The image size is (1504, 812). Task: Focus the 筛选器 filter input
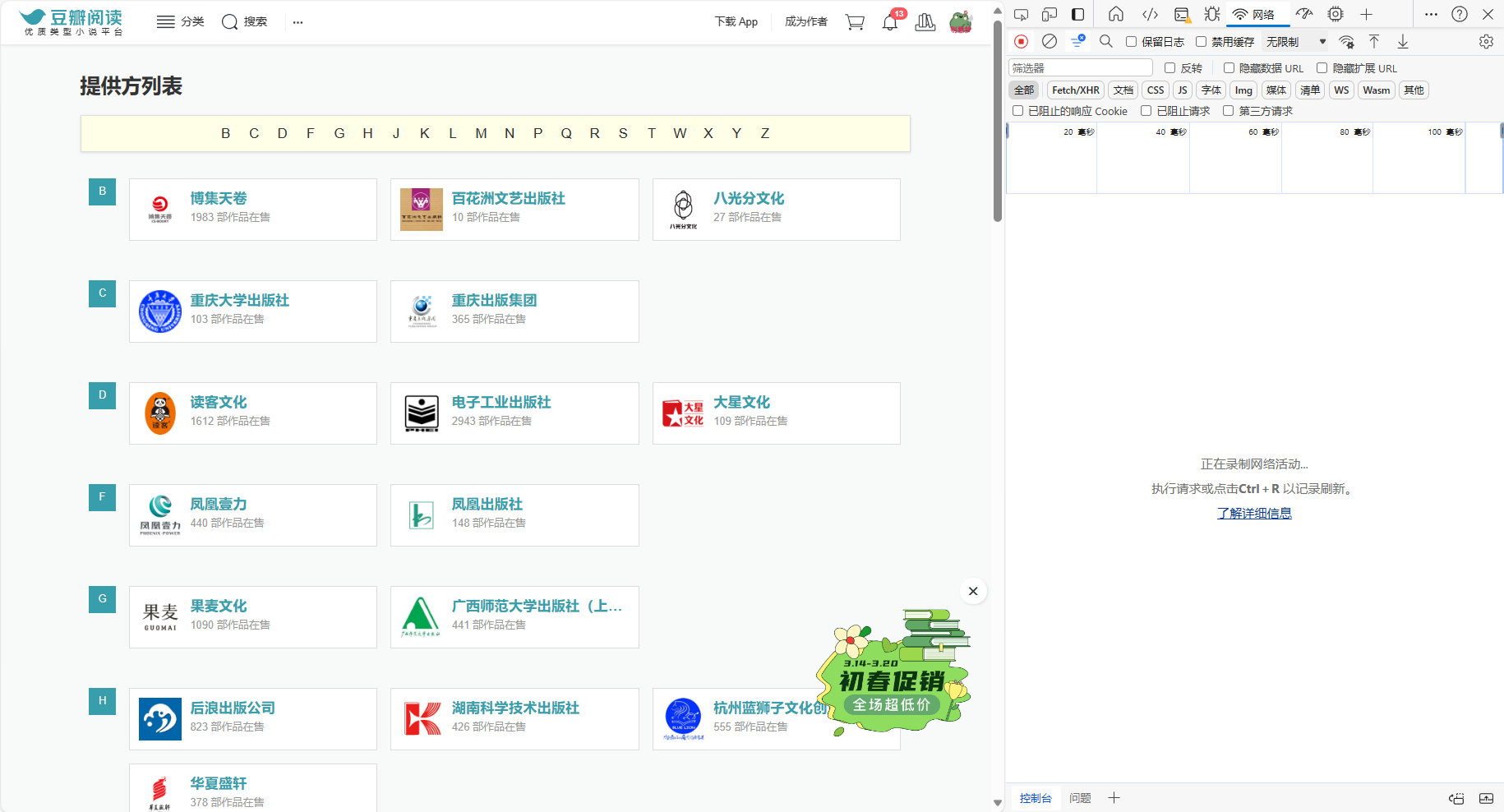click(x=1081, y=68)
